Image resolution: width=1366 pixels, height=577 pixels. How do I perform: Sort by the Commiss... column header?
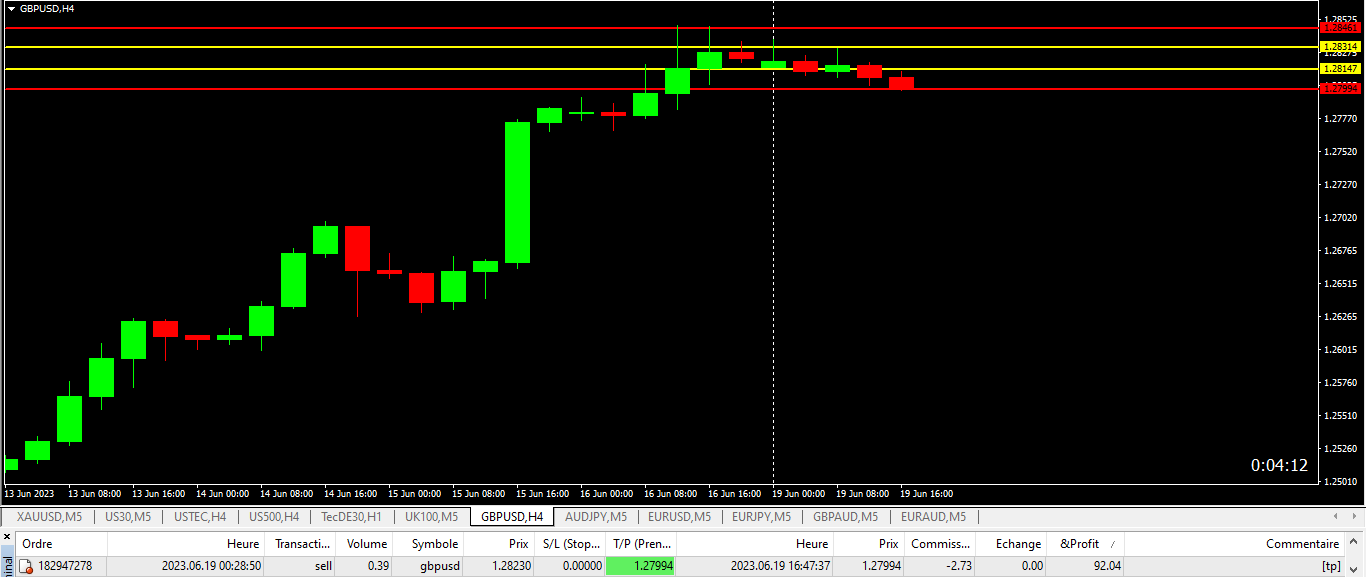coord(940,544)
